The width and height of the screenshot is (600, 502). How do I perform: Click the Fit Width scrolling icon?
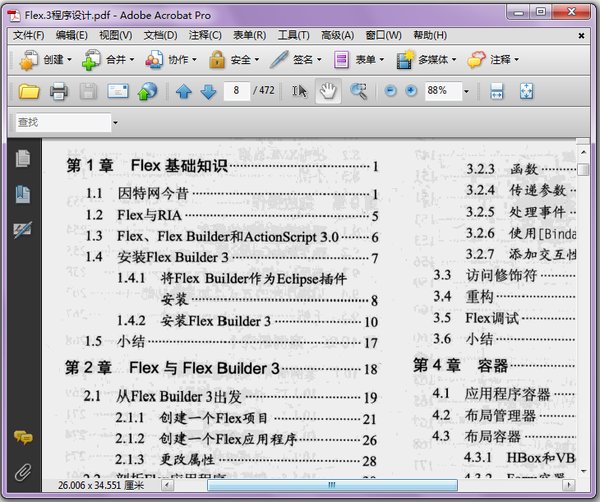click(x=497, y=91)
